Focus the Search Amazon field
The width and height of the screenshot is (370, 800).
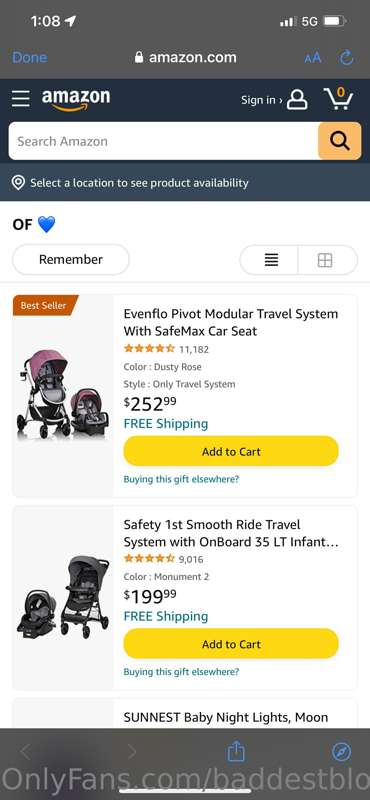[163, 141]
